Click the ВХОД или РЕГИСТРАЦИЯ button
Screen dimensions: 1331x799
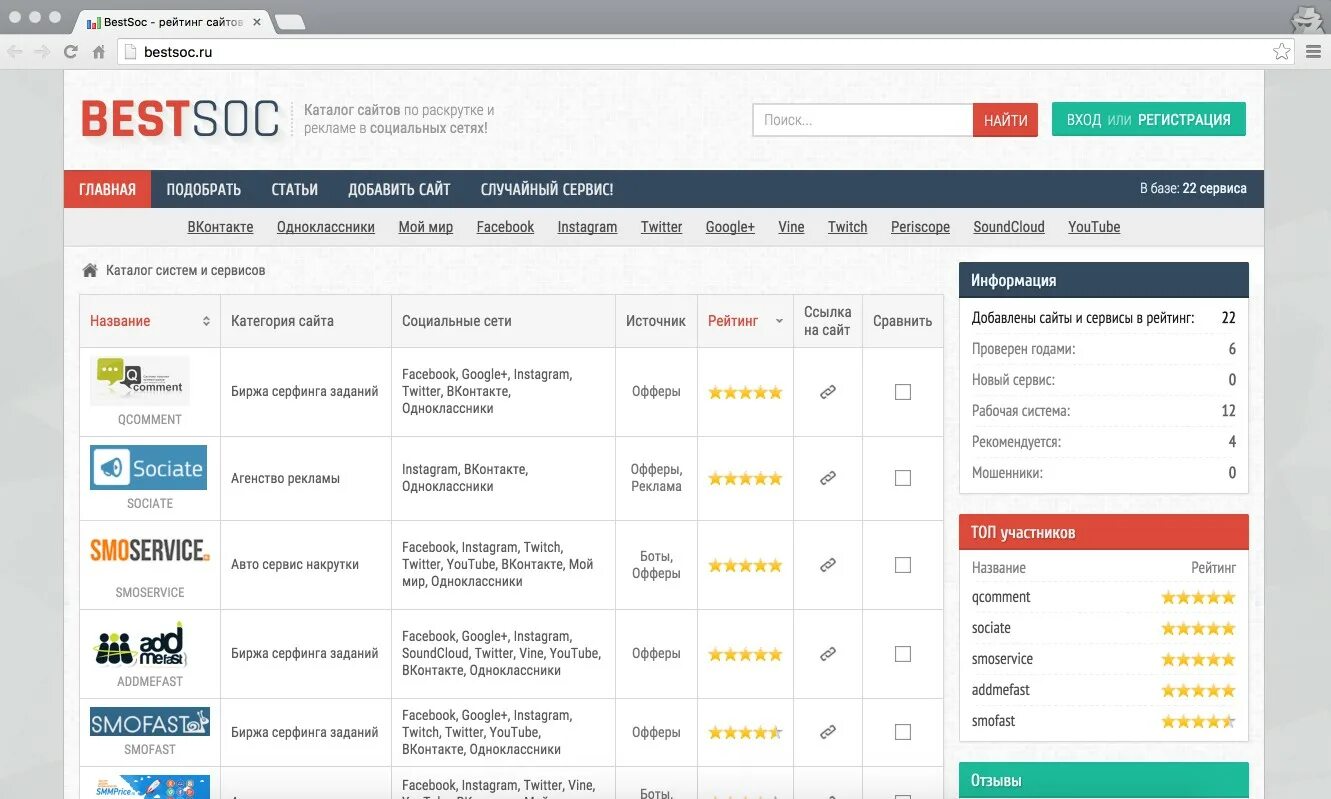pos(1149,119)
